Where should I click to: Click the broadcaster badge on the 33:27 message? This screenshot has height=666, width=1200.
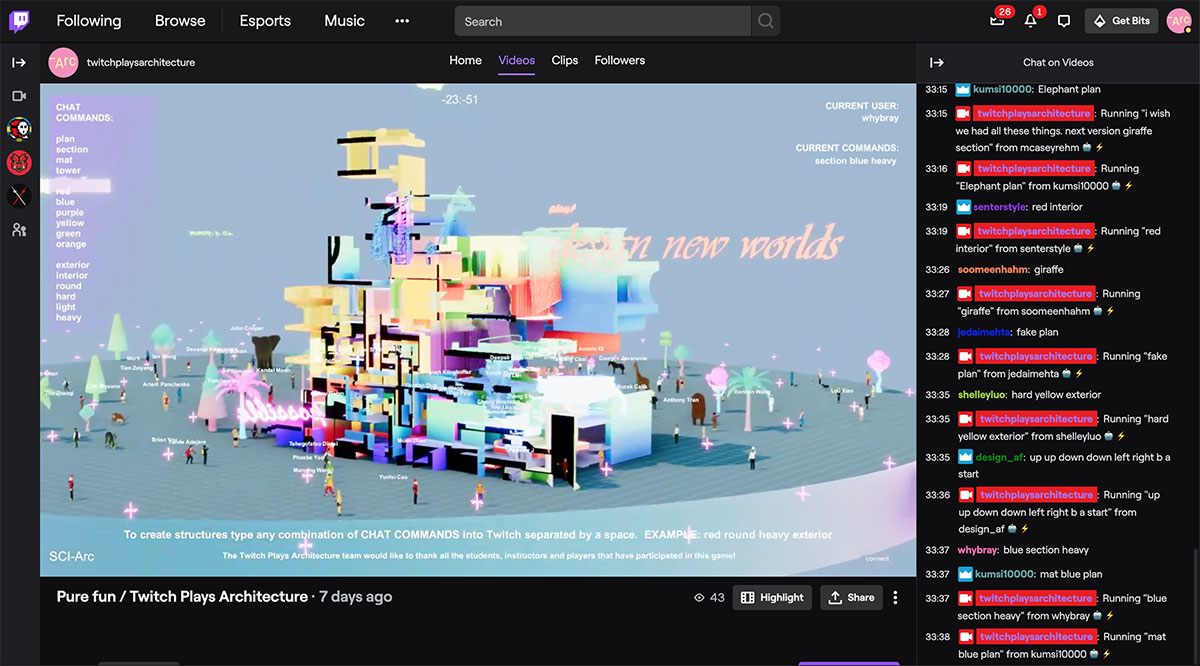pyautogui.click(x=964, y=294)
